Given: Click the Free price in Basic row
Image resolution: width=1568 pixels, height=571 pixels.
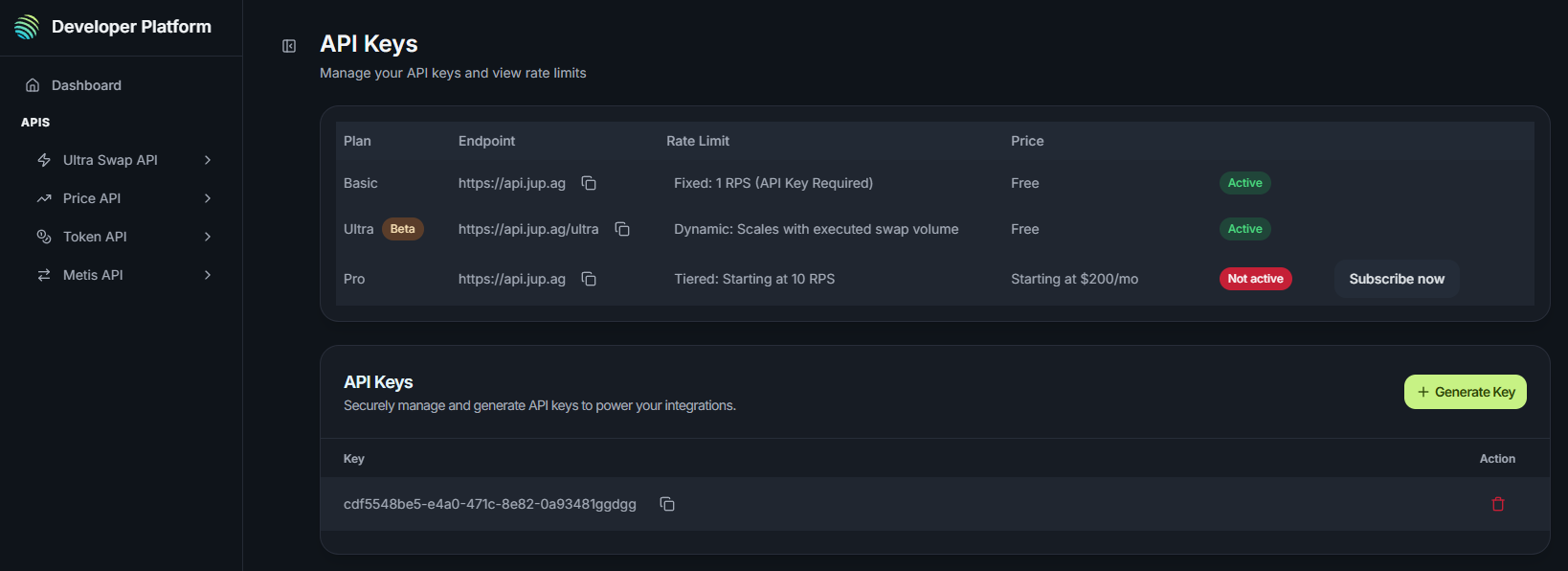Looking at the screenshot, I should (1025, 183).
